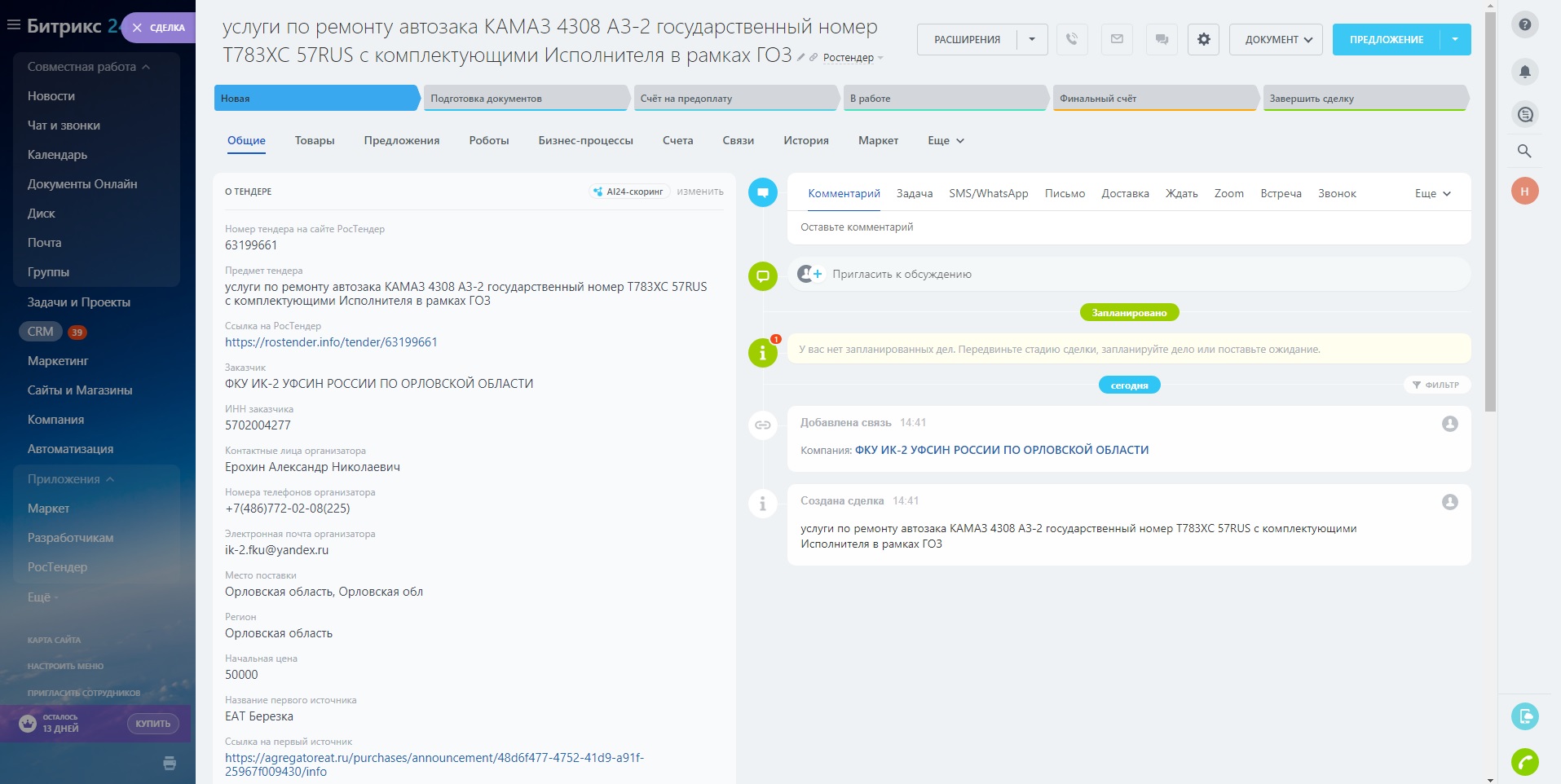Collapse the Приложения section
Viewport: 1561px width, 784px height.
(71, 479)
